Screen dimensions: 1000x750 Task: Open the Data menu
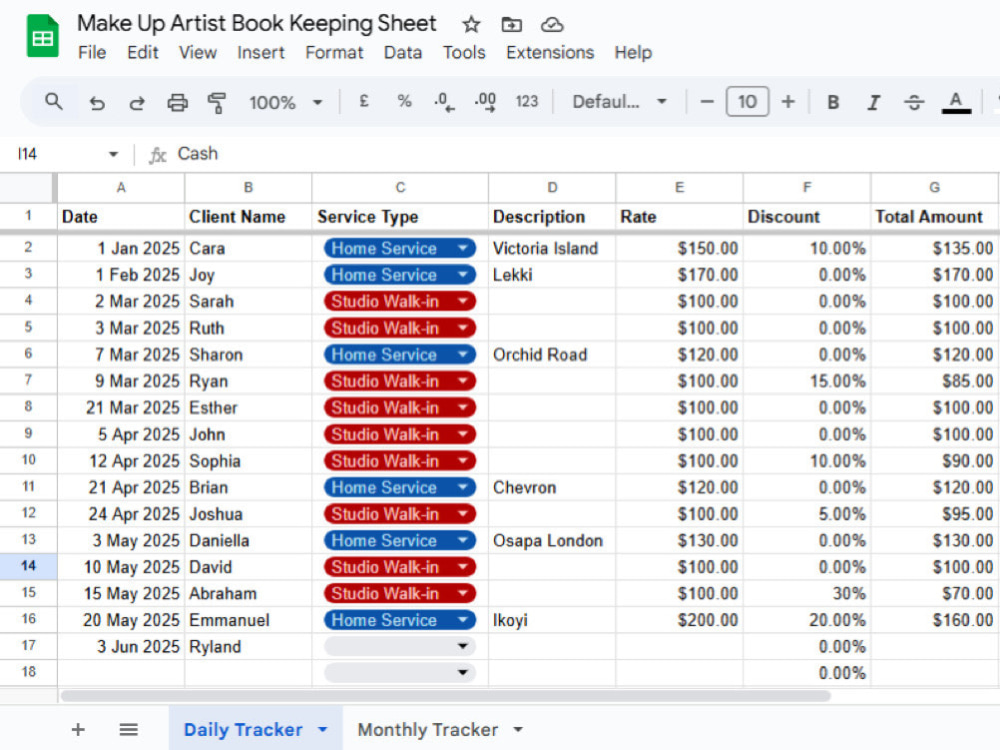coord(402,52)
